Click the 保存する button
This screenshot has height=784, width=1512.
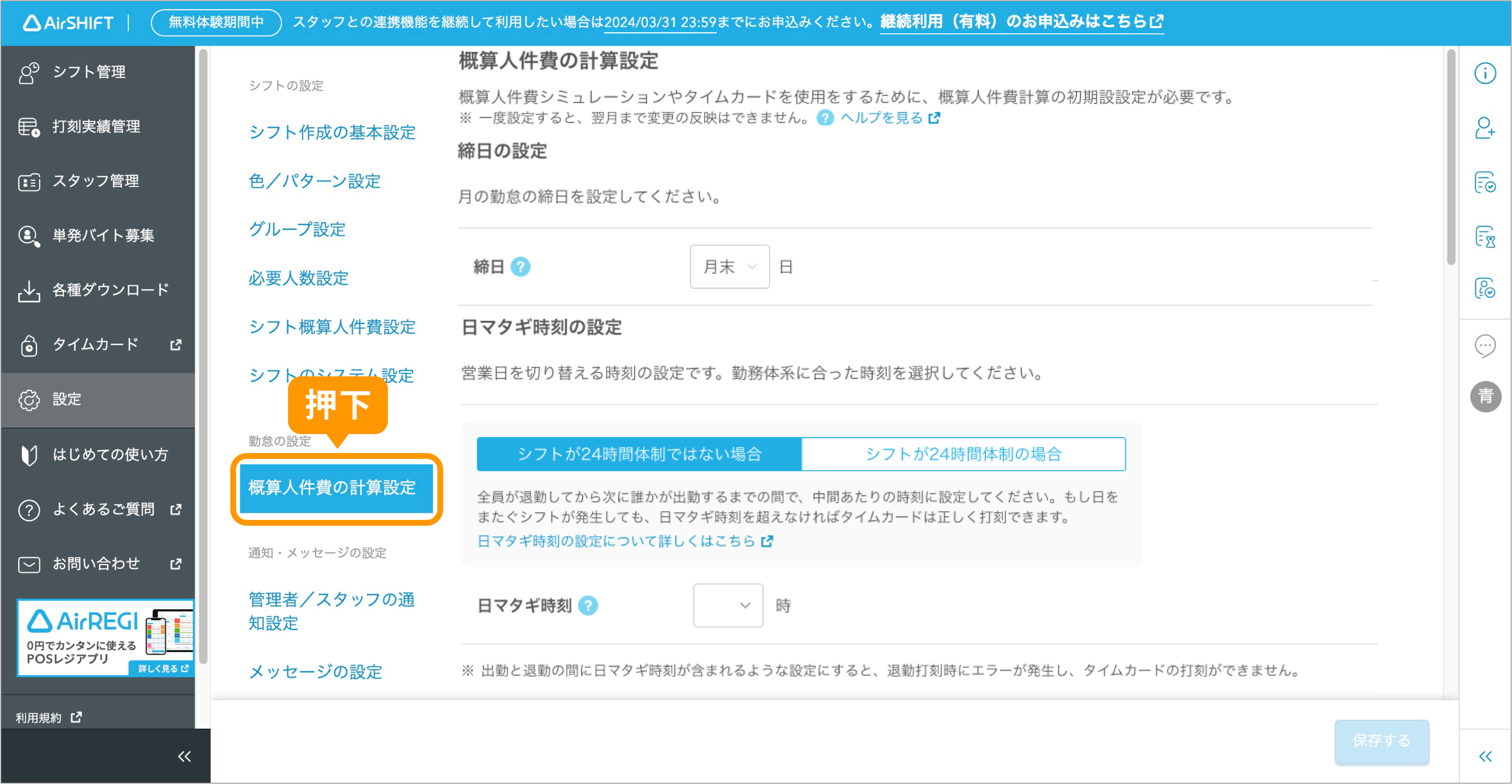tap(1382, 742)
